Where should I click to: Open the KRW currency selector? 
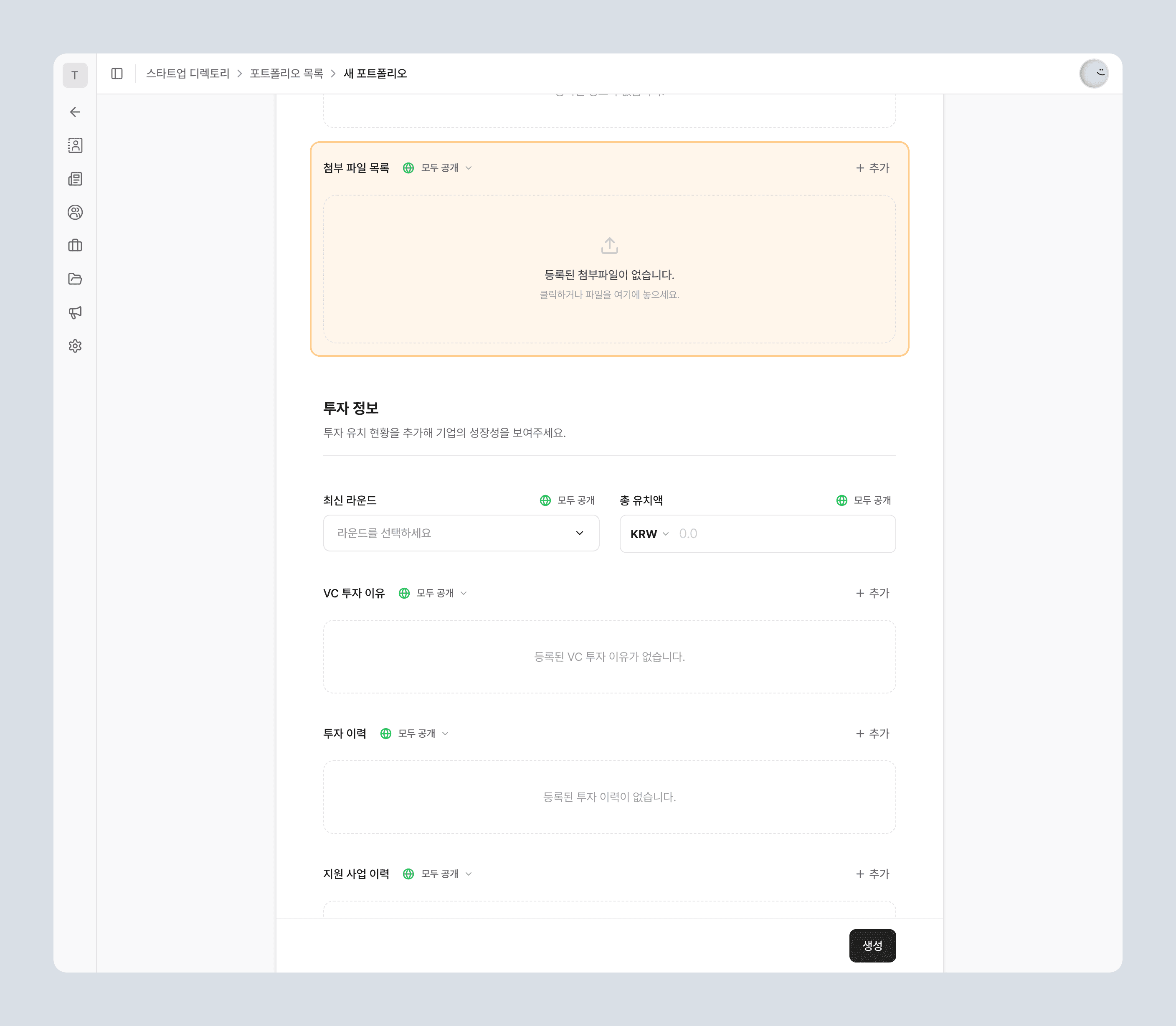[649, 533]
